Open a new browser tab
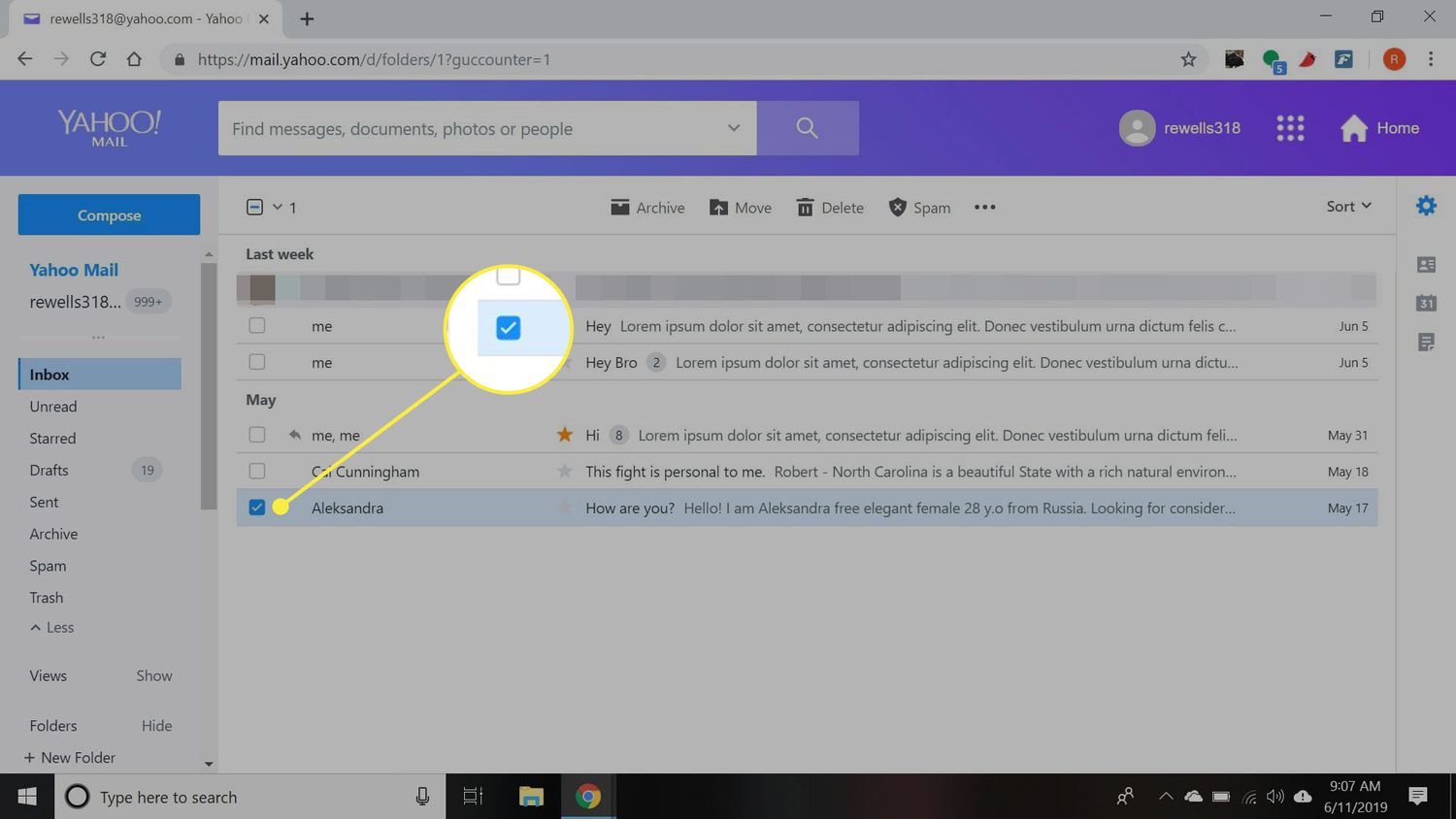Image resolution: width=1456 pixels, height=819 pixels. [x=307, y=18]
